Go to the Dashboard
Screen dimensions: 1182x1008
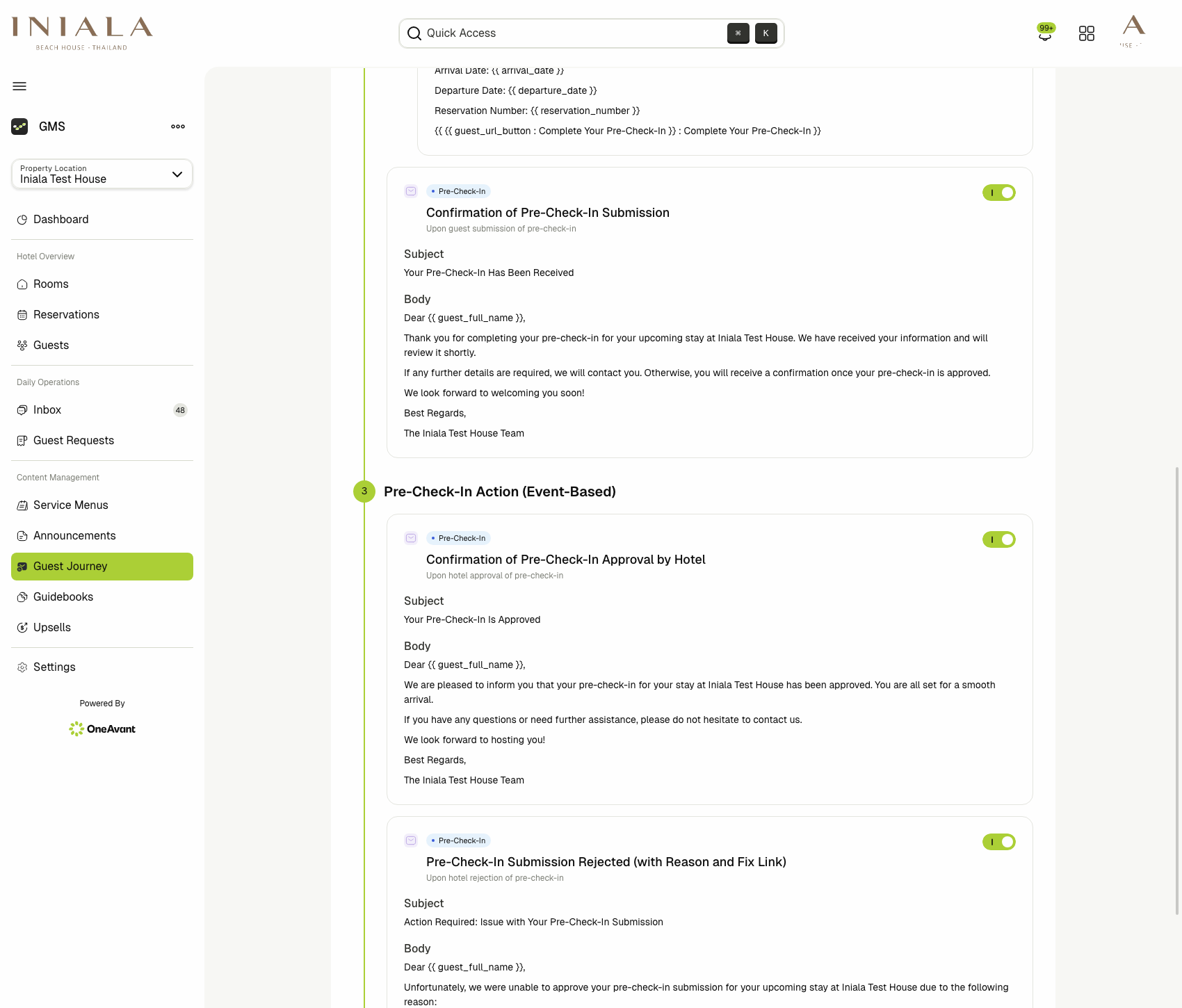(x=60, y=219)
